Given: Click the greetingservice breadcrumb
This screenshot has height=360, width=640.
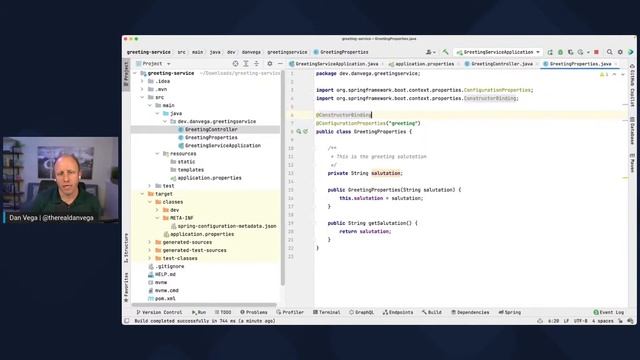Looking at the screenshot, I should [x=287, y=52].
